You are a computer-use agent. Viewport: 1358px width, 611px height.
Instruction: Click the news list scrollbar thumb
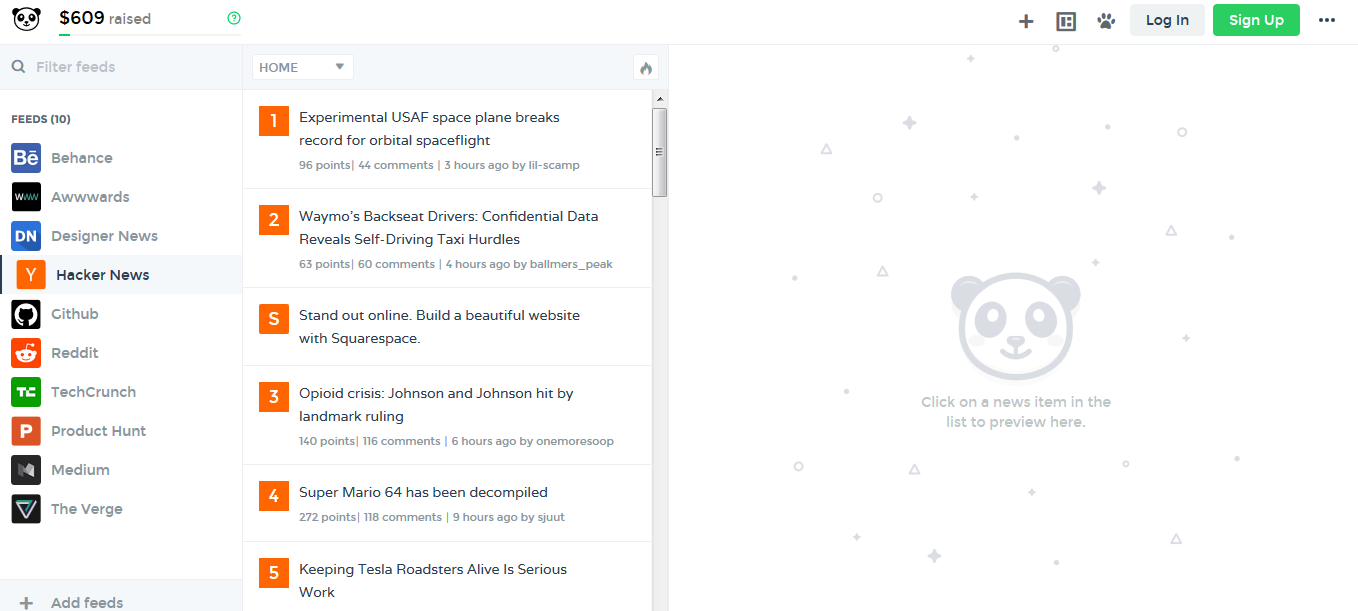[x=659, y=152]
